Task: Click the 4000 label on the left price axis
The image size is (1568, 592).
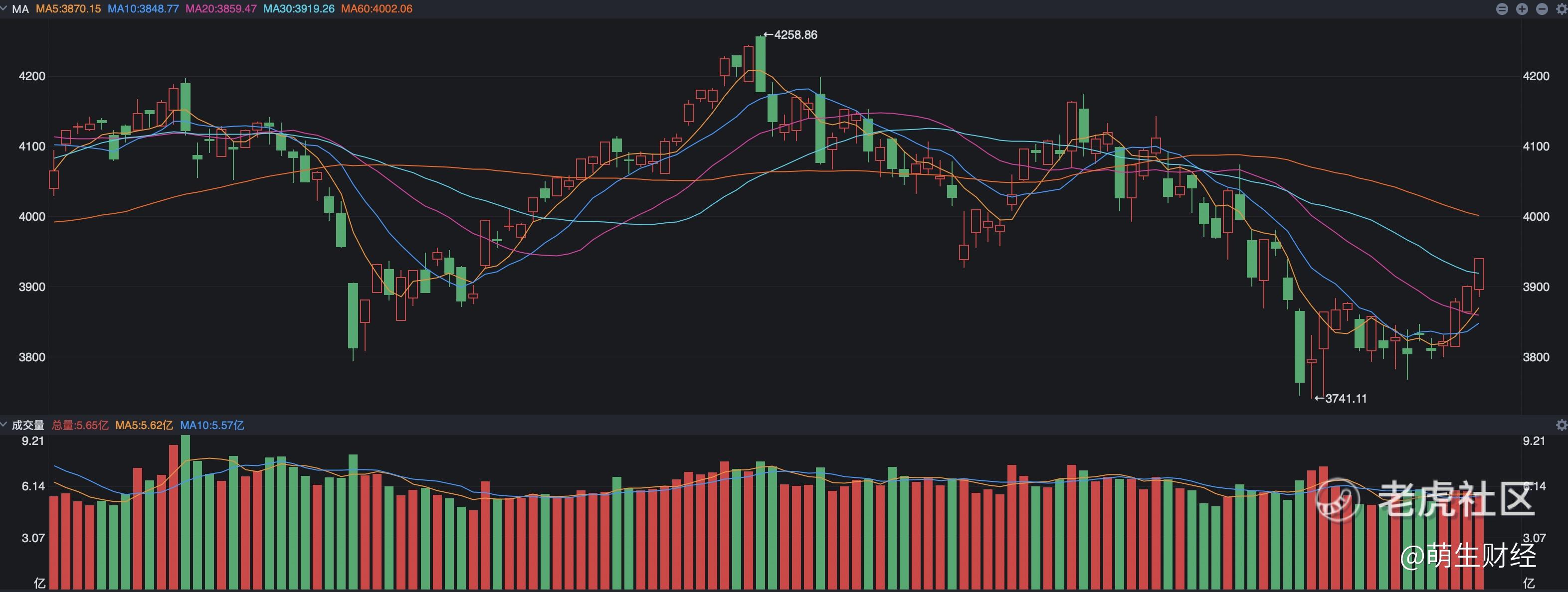Action: pyautogui.click(x=32, y=217)
